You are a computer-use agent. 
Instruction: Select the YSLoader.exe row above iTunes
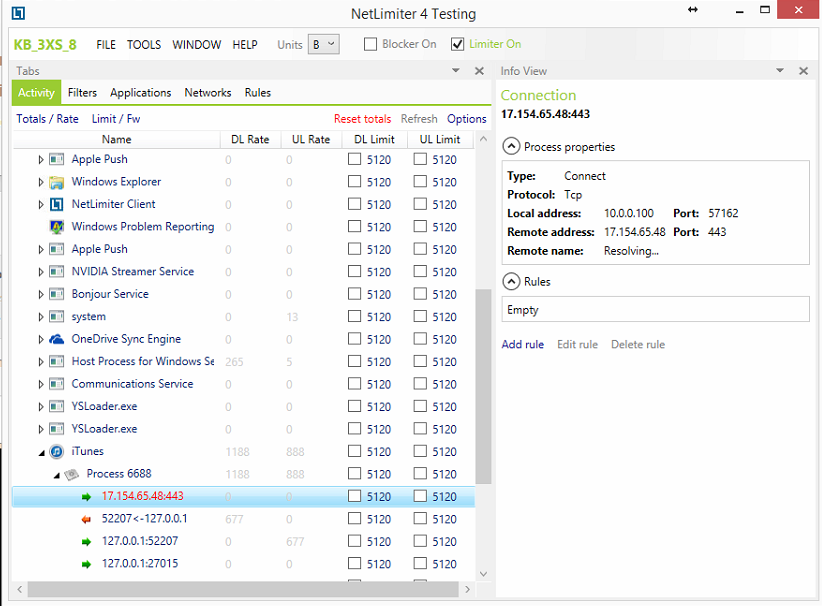(243, 429)
